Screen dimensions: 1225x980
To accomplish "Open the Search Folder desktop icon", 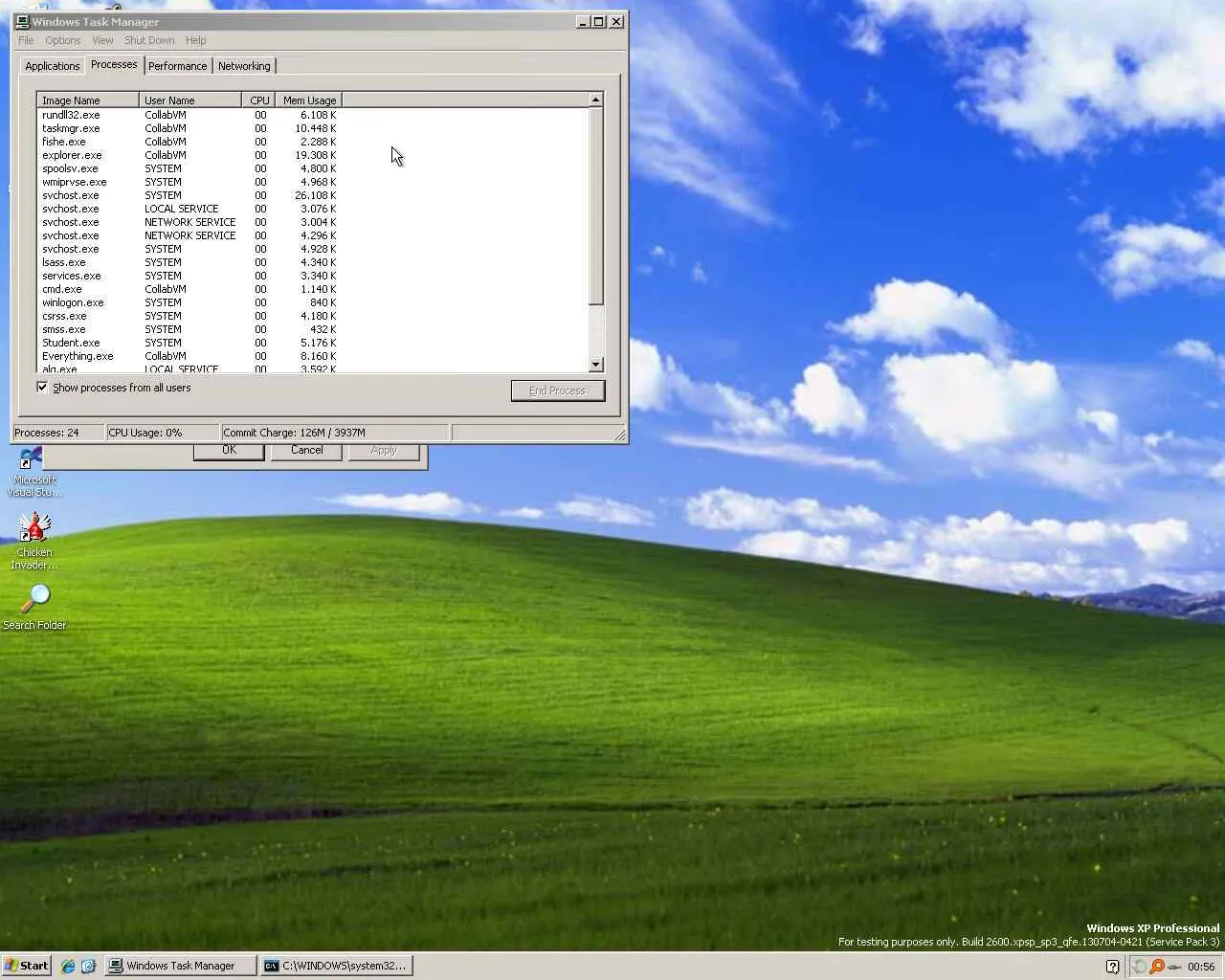I will 34,607.
